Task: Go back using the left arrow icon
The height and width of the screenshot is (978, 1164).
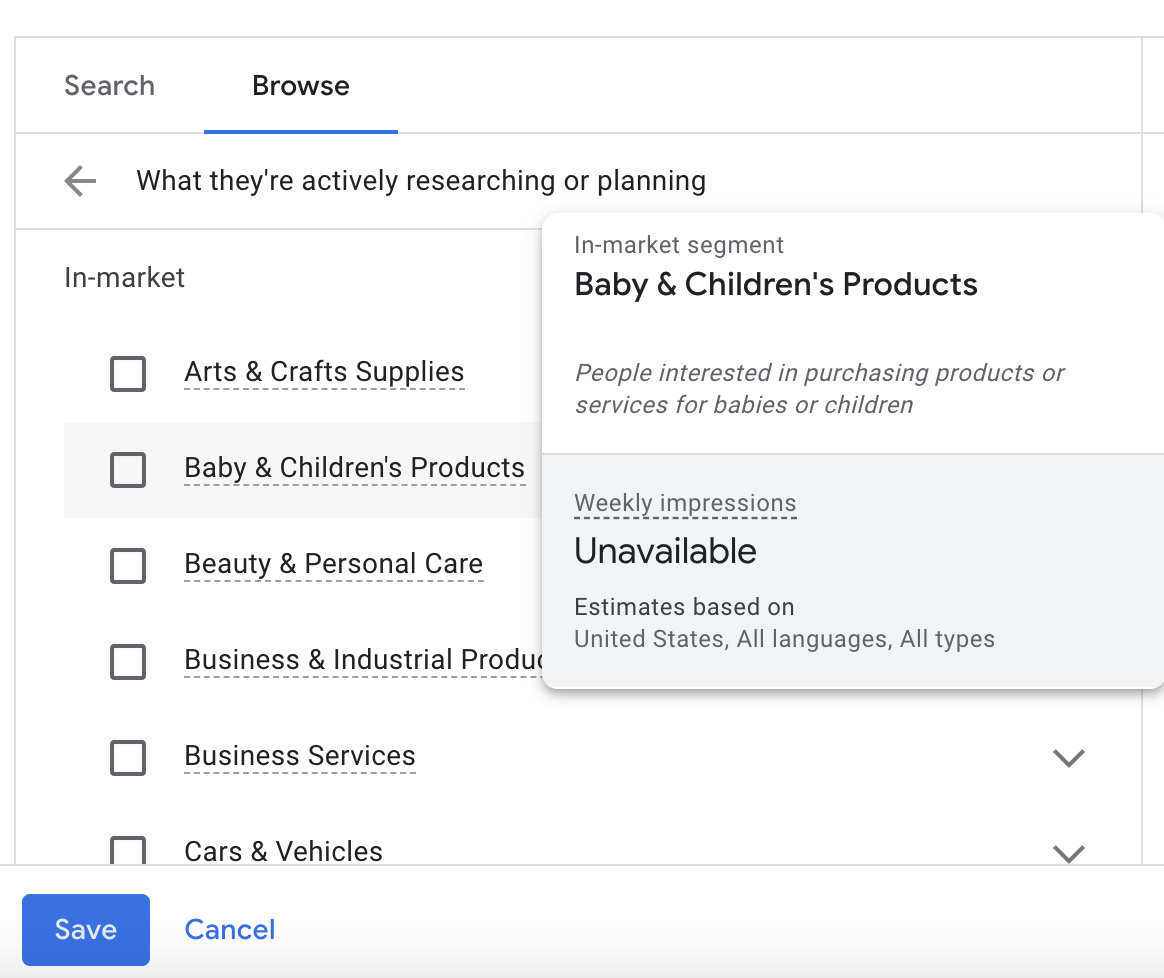Action: pos(80,181)
